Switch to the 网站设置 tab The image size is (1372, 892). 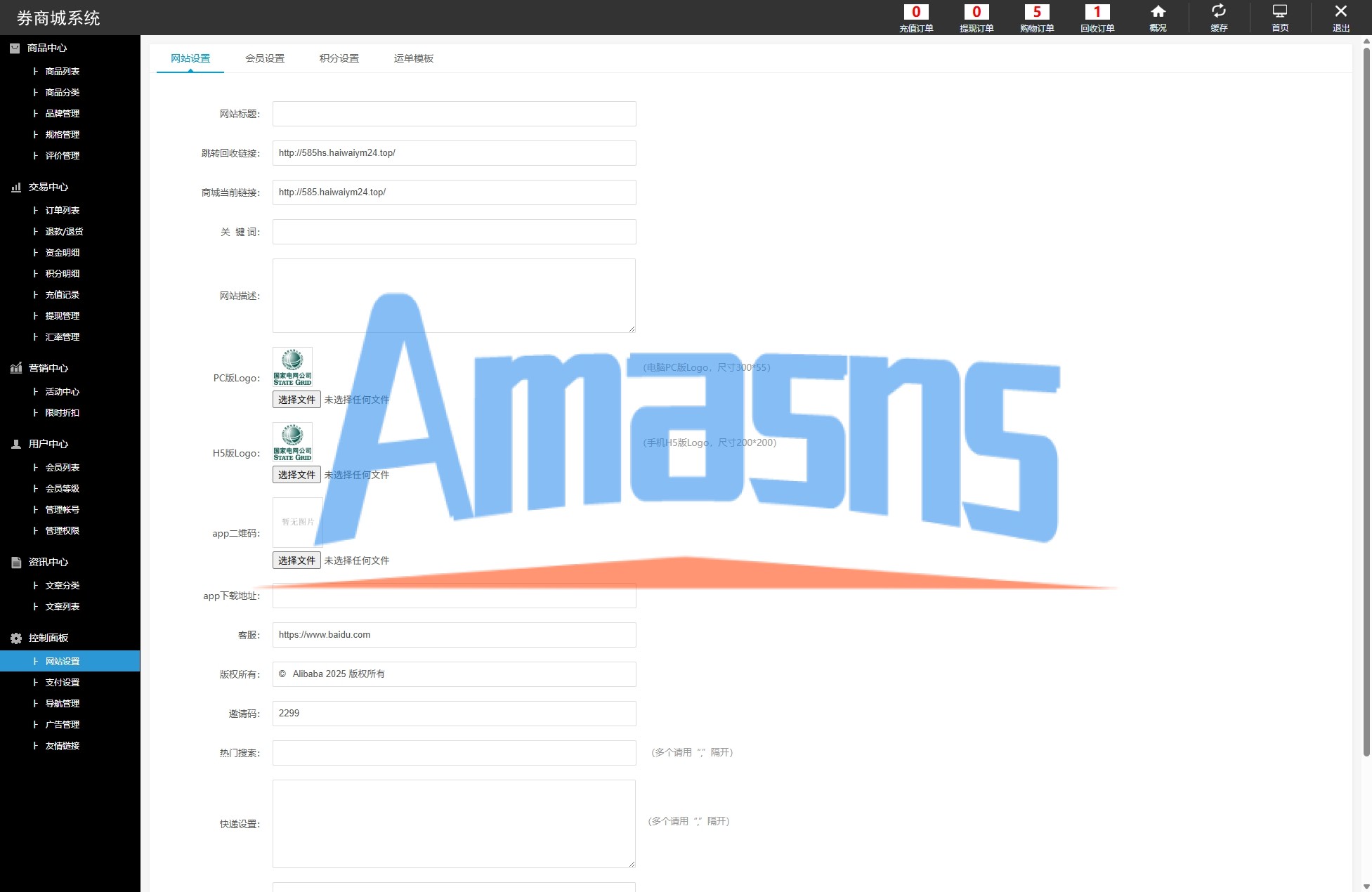[190, 58]
